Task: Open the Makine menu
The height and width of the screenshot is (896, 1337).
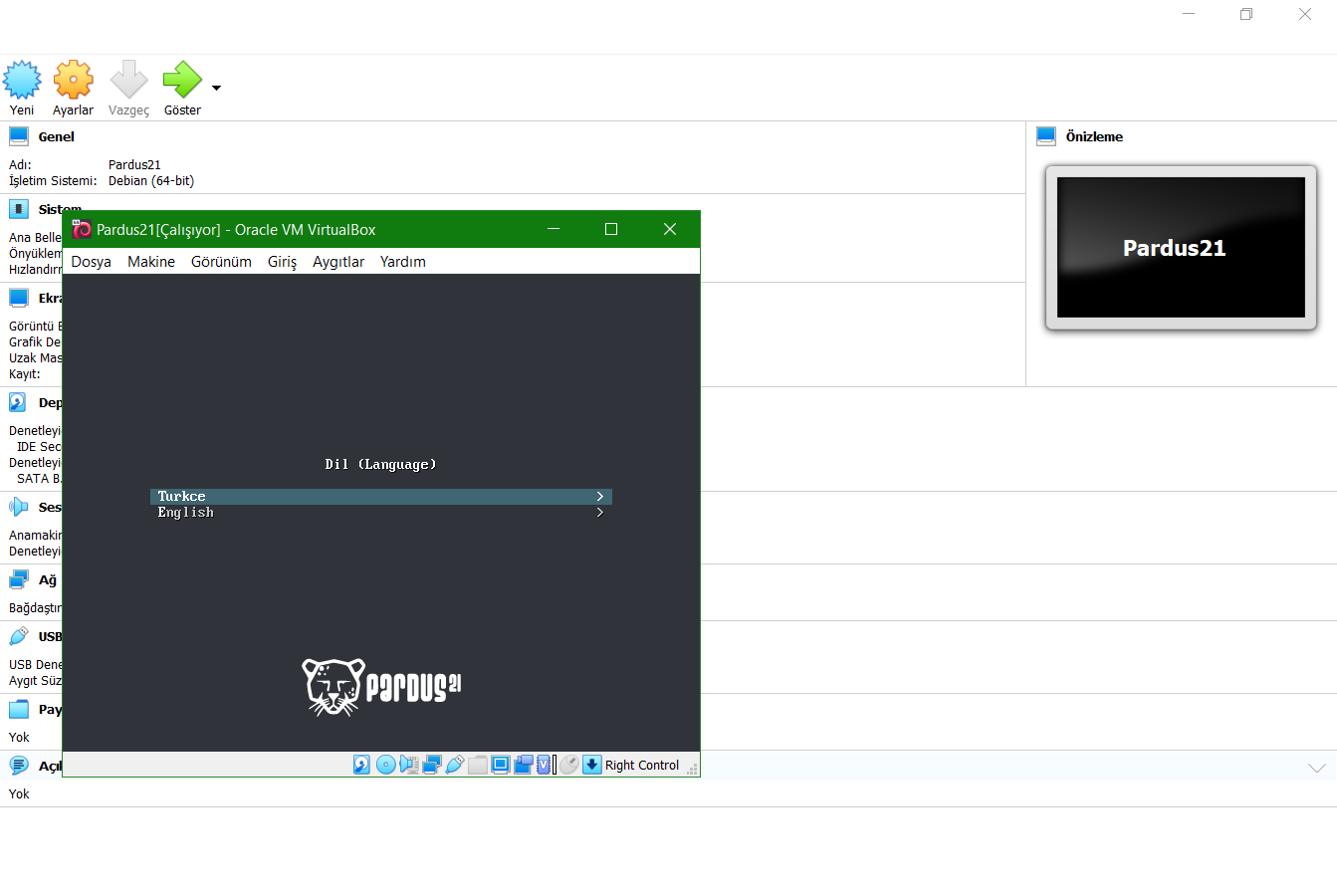Action: tap(151, 262)
